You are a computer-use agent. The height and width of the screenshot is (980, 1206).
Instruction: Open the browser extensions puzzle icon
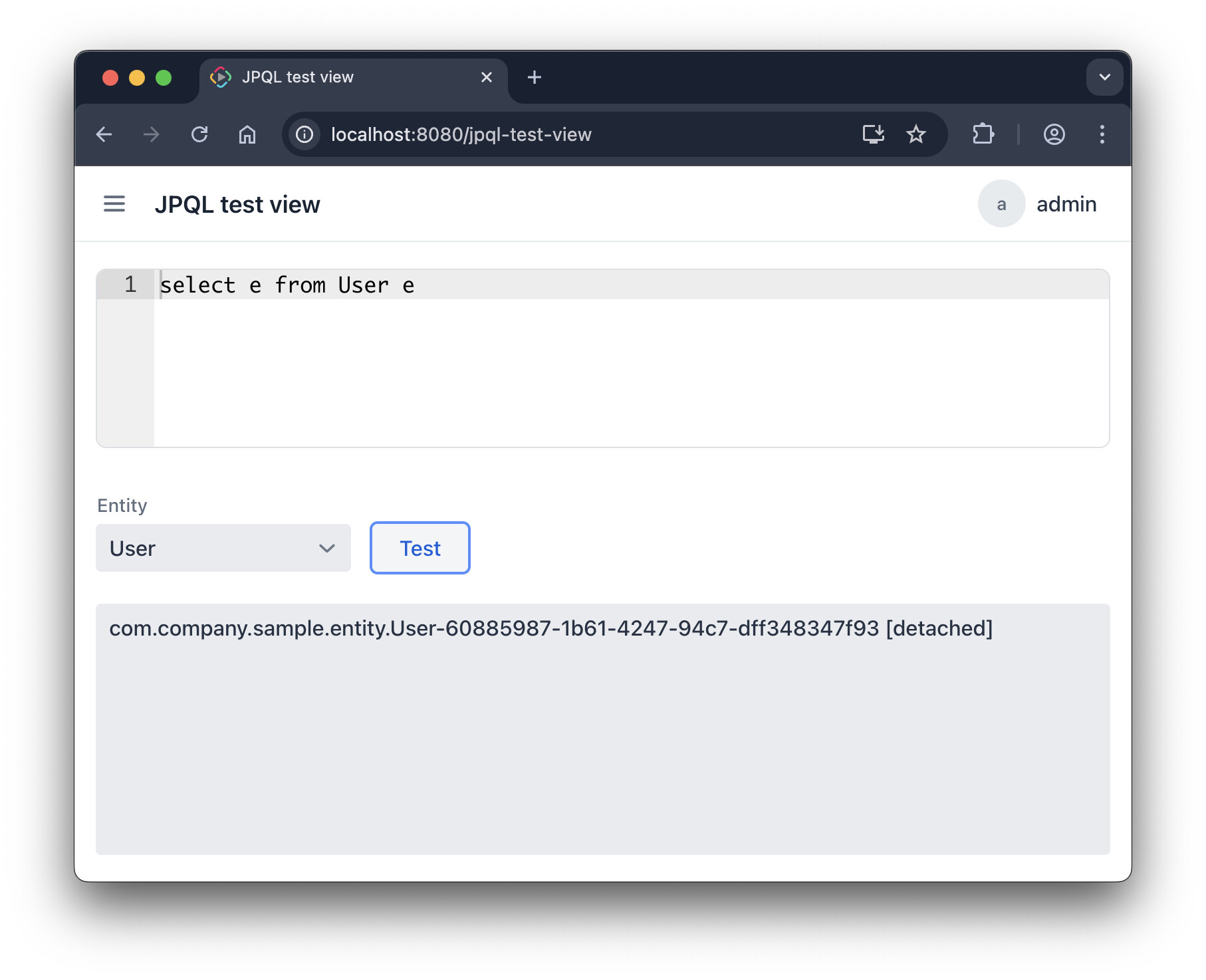click(983, 135)
